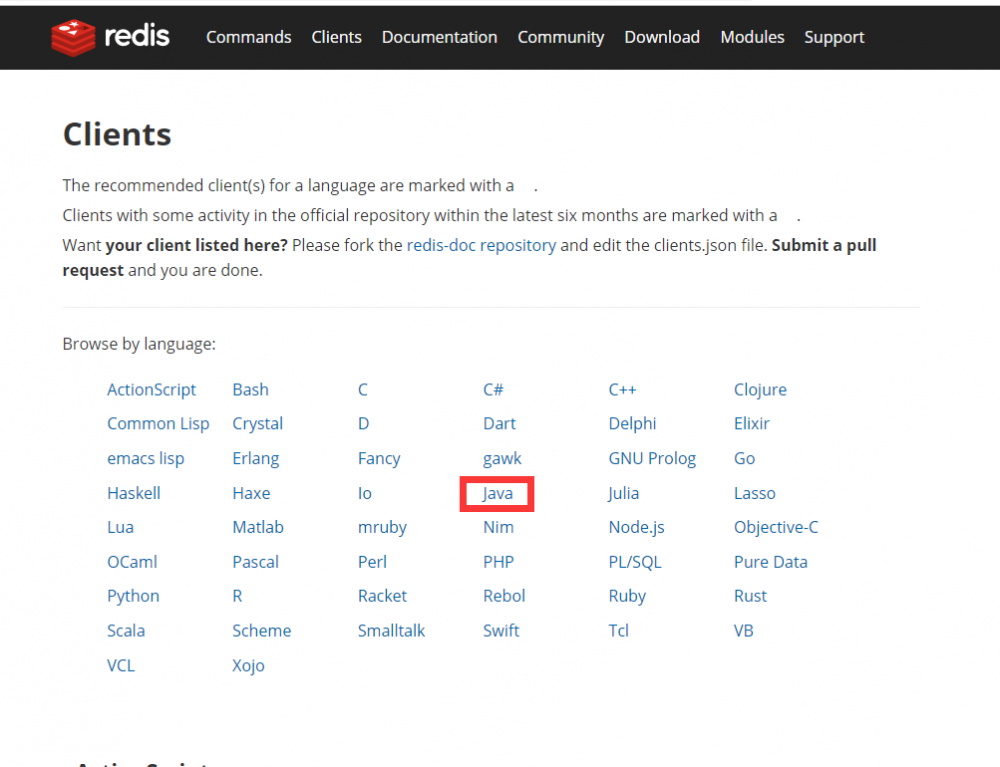This screenshot has width=1000, height=767.
Task: Select the Crystal language link
Action: tap(258, 424)
